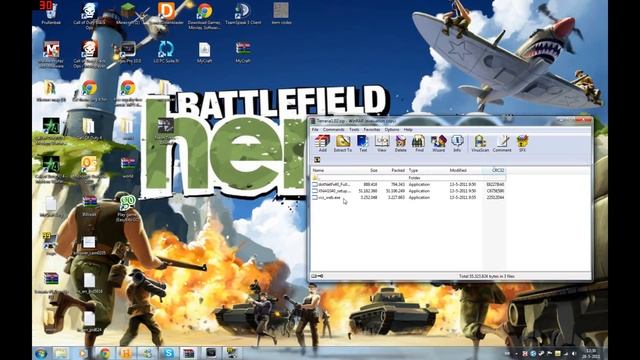This screenshot has height=360, width=640.
Task: Click the SFX toolbar icon
Action: [x=522, y=144]
